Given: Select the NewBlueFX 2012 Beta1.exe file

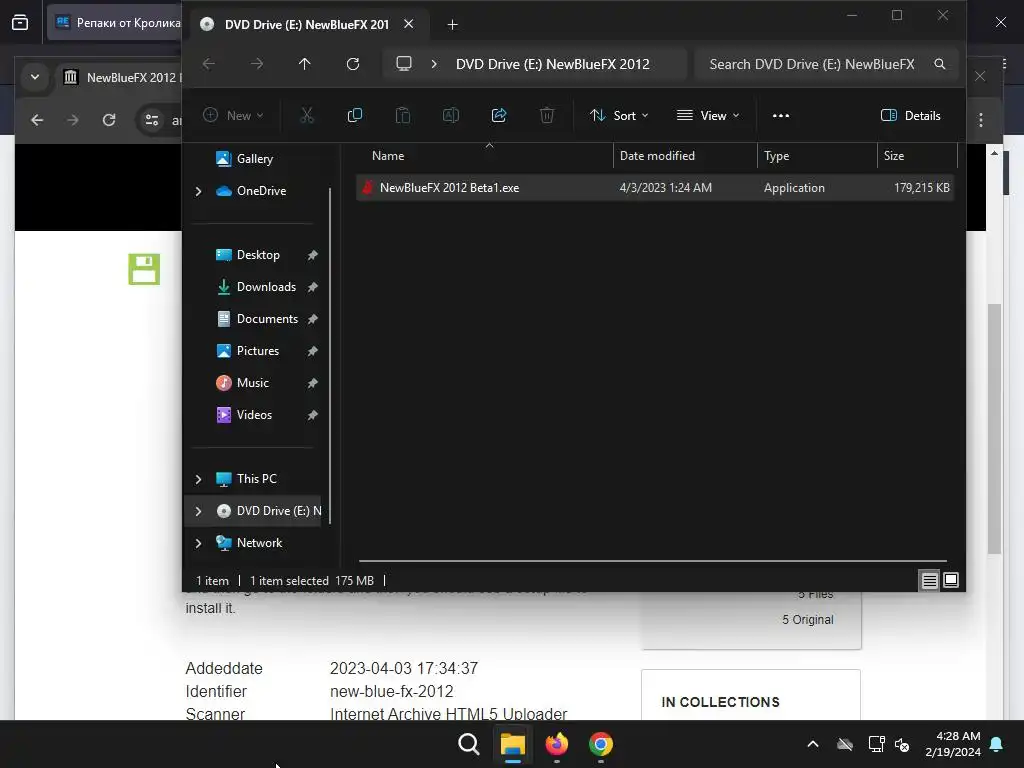Looking at the screenshot, I should pos(655,187).
